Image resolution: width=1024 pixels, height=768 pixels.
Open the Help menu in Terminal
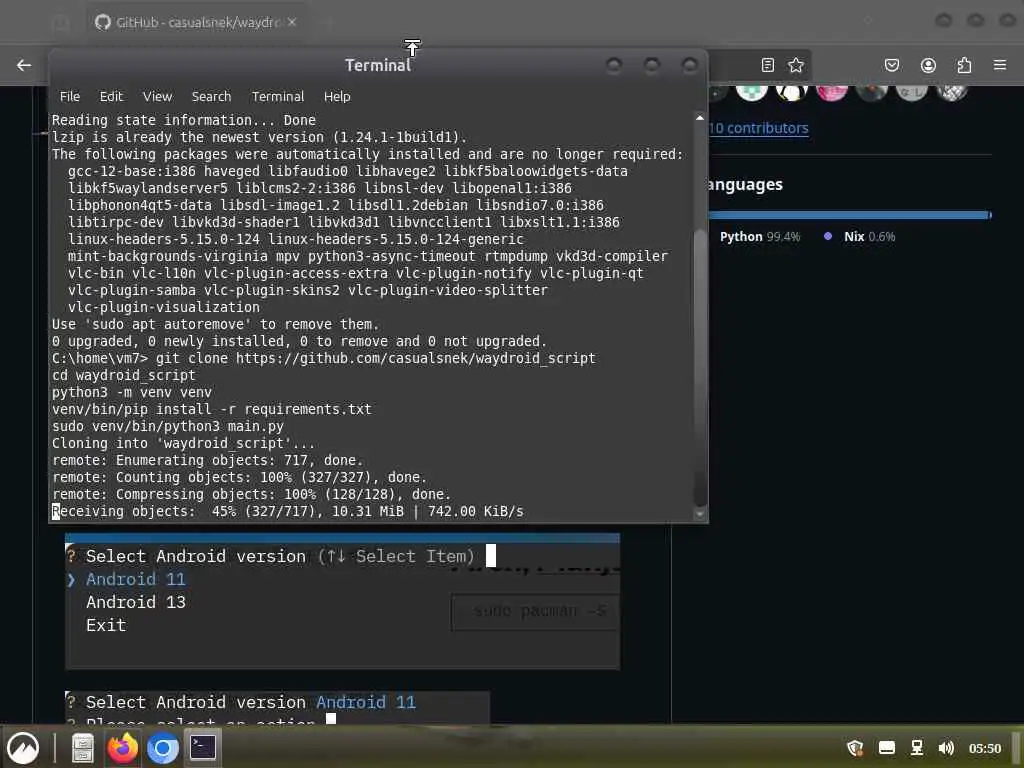337,97
